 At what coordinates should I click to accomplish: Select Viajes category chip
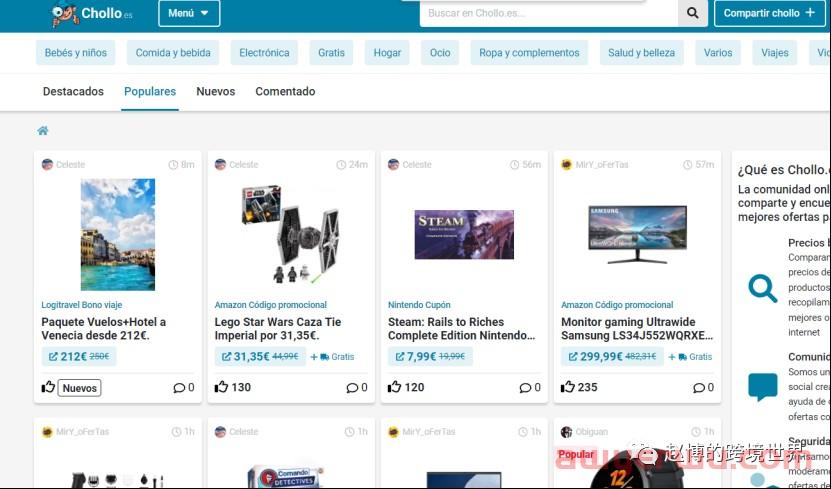coord(774,52)
